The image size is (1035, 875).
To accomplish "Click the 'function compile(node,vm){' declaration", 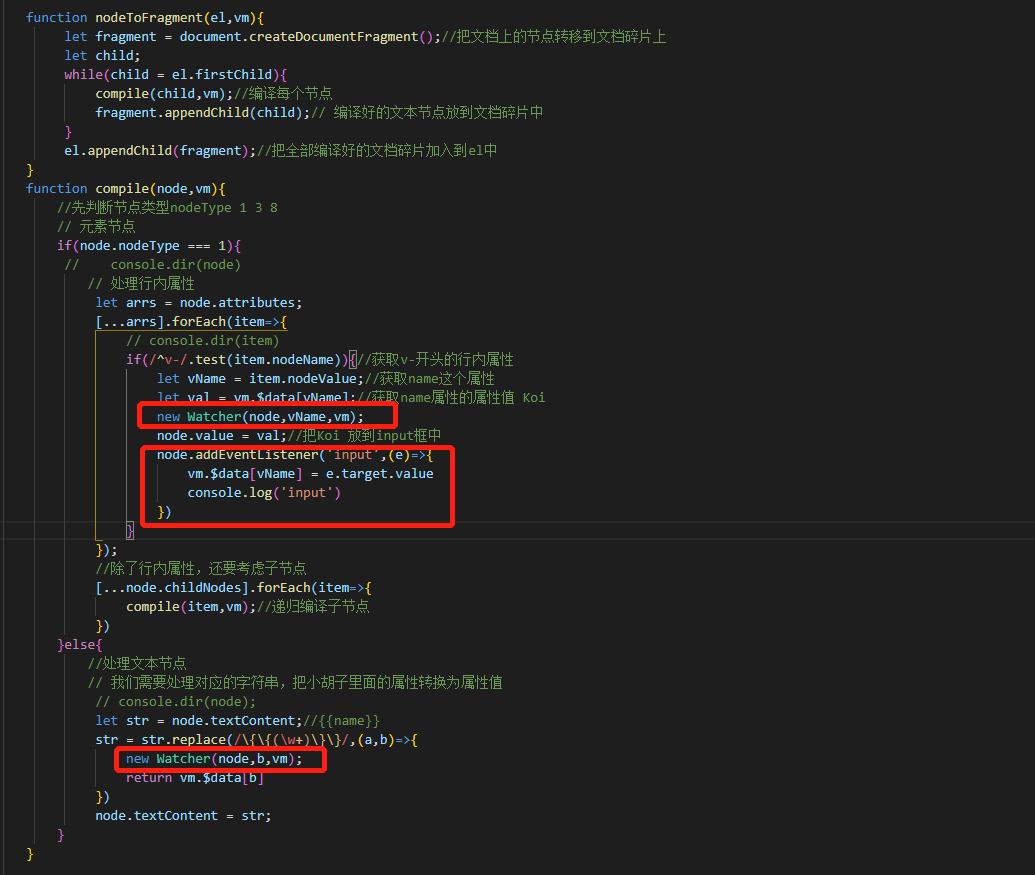I will coord(125,189).
